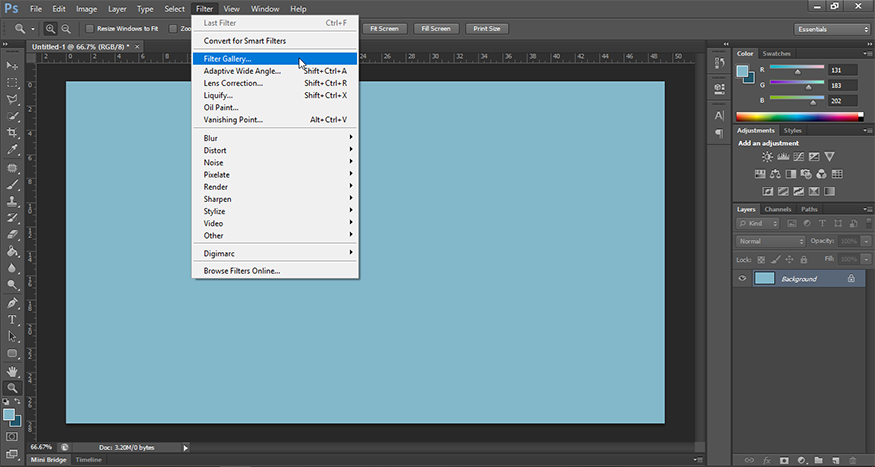Select the Move tool
Image resolution: width=875 pixels, height=467 pixels.
point(12,66)
